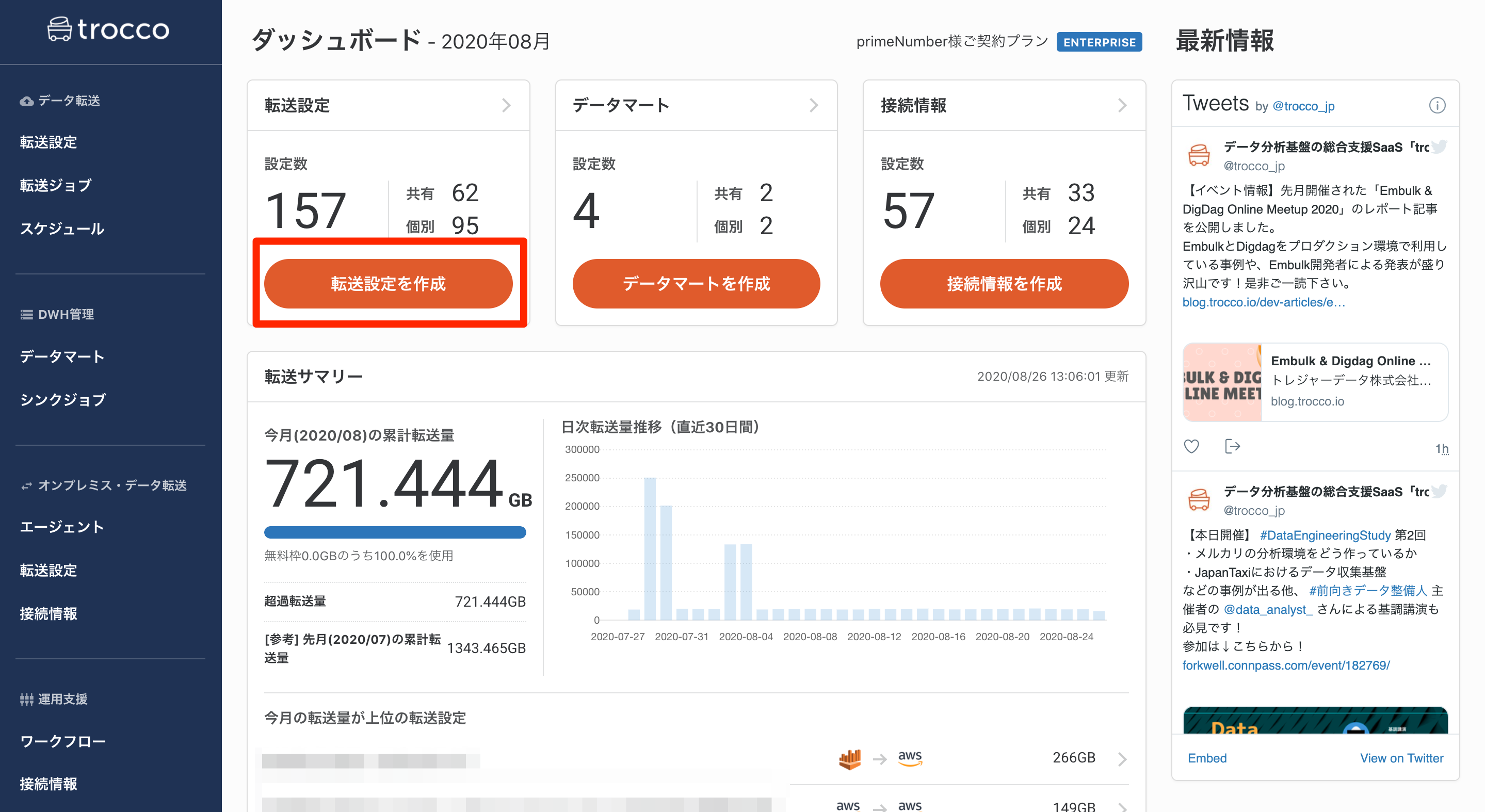This screenshot has height=812, width=1485.
Task: Click the 1h timestamp on the first tweet
Action: [x=1441, y=449]
